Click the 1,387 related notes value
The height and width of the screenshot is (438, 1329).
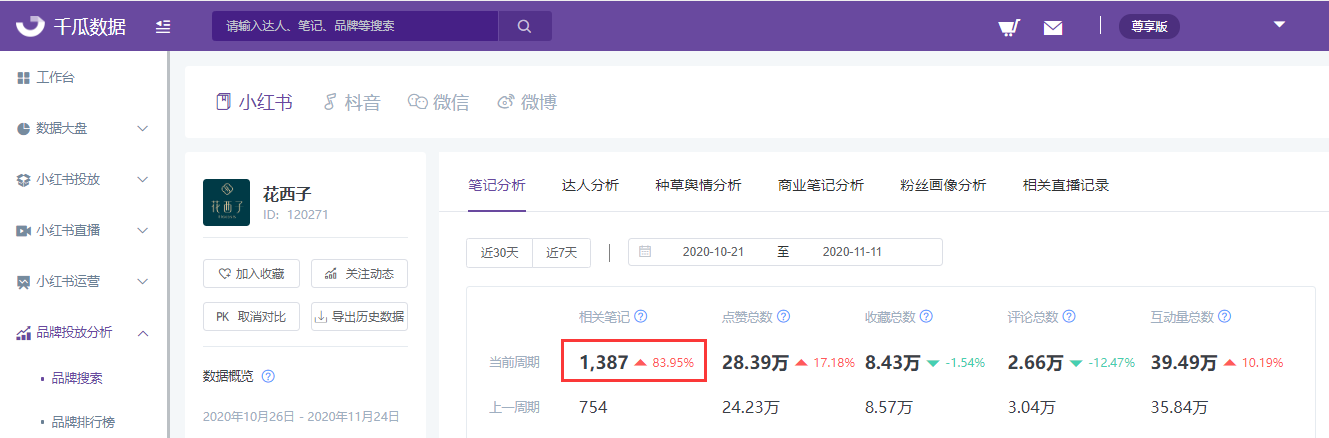(602, 362)
